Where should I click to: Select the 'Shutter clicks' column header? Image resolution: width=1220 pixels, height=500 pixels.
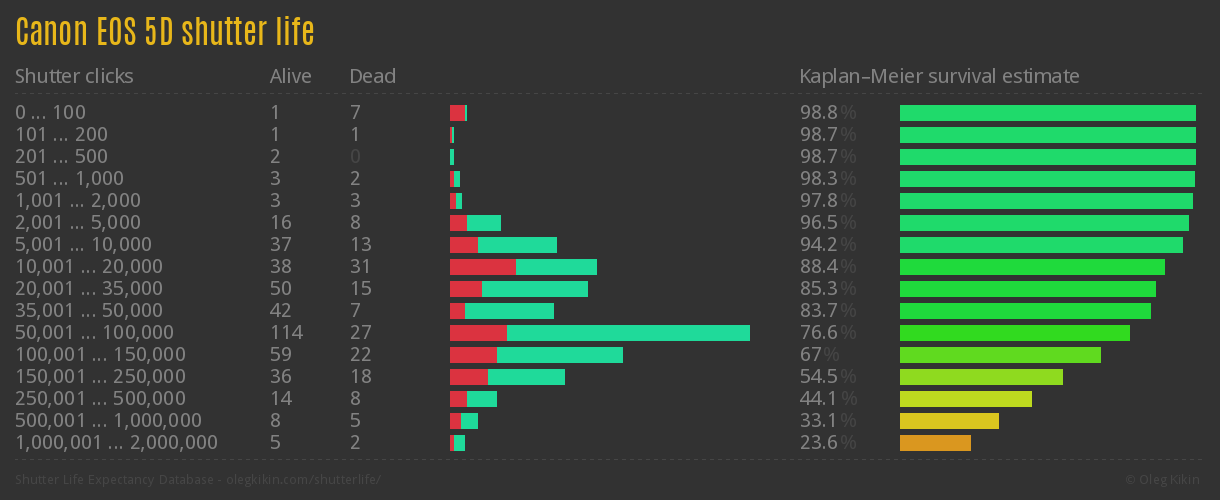pos(74,76)
